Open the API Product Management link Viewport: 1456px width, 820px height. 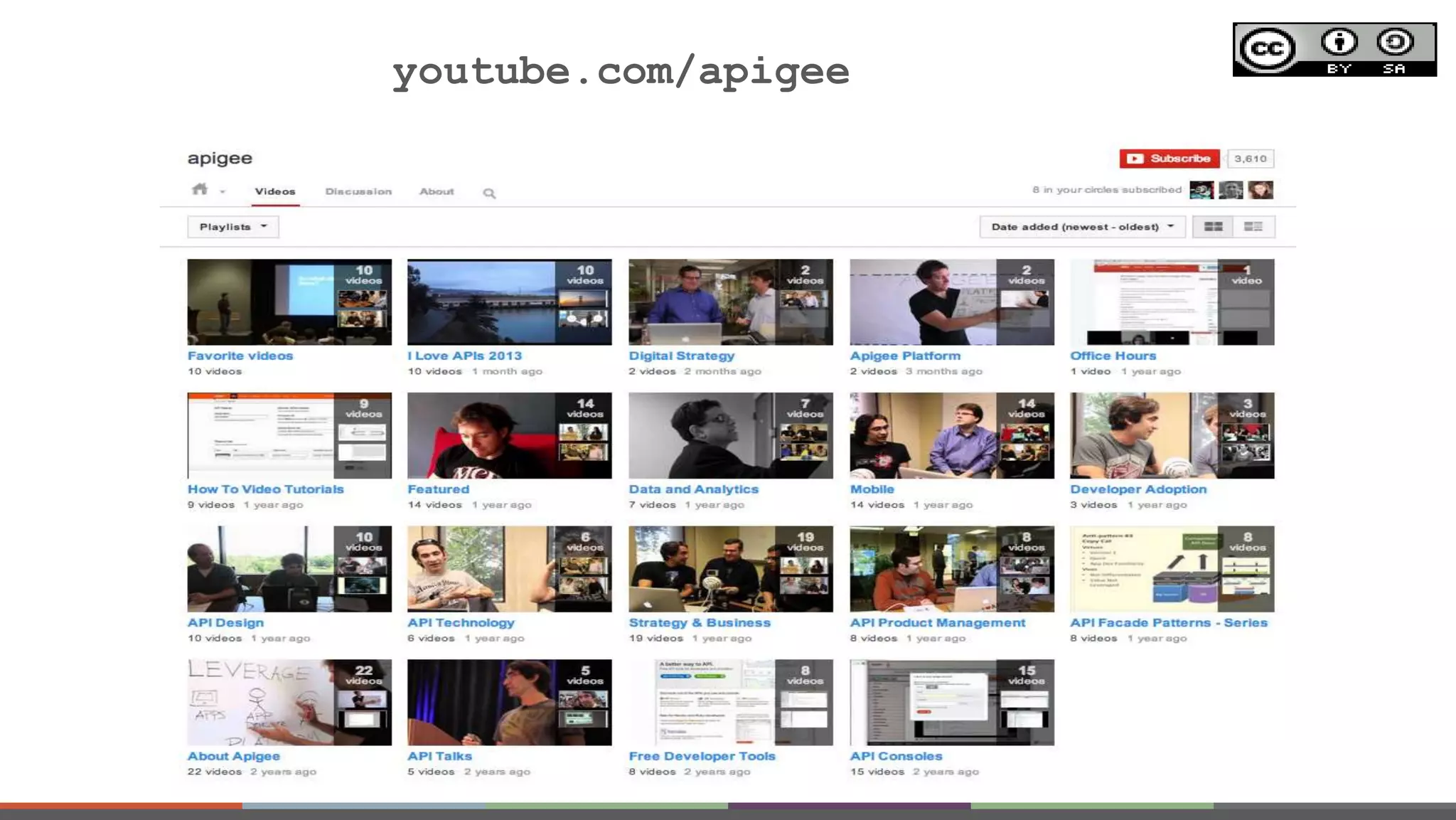(x=938, y=623)
